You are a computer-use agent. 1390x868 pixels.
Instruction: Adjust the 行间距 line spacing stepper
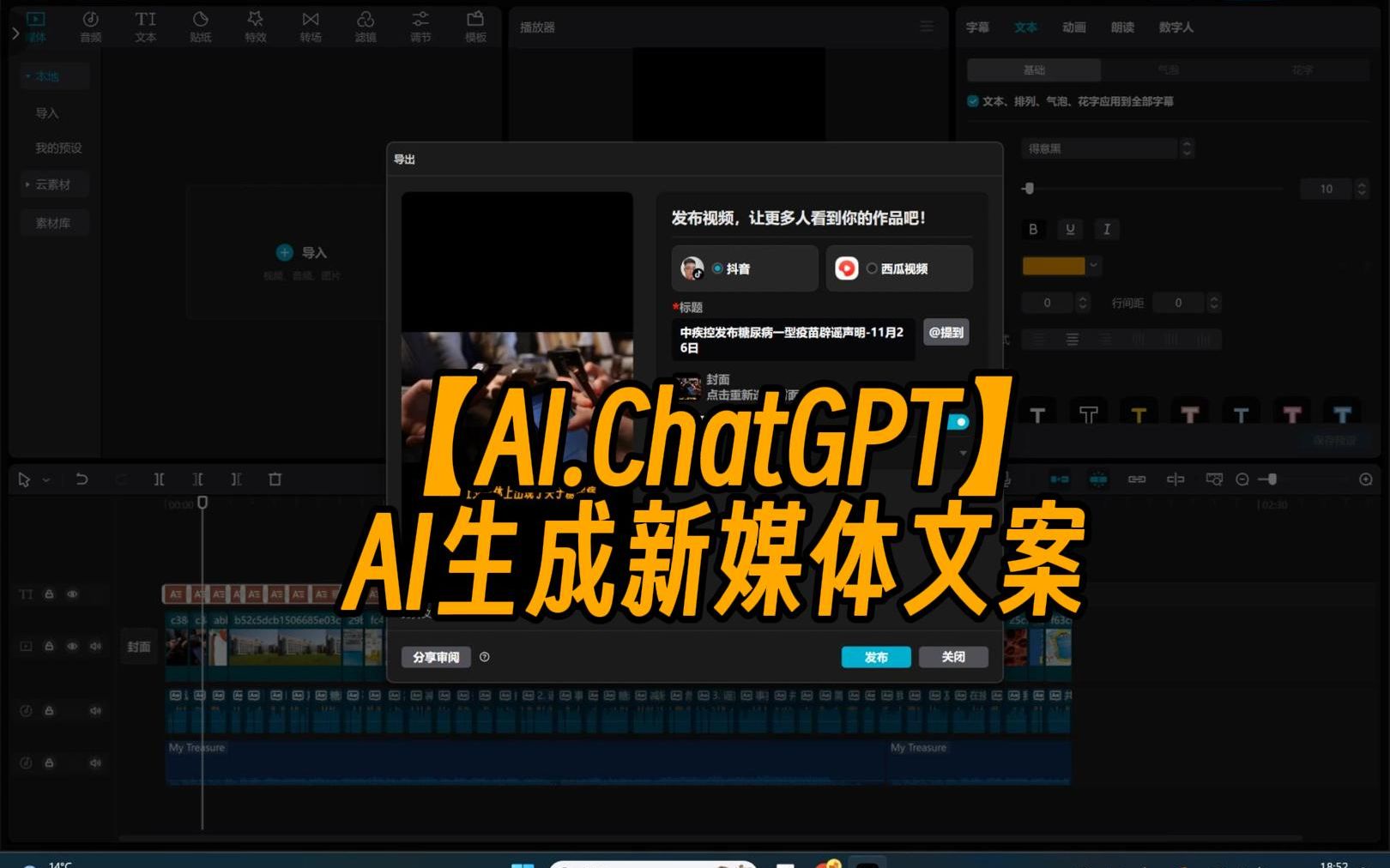pos(1214,303)
